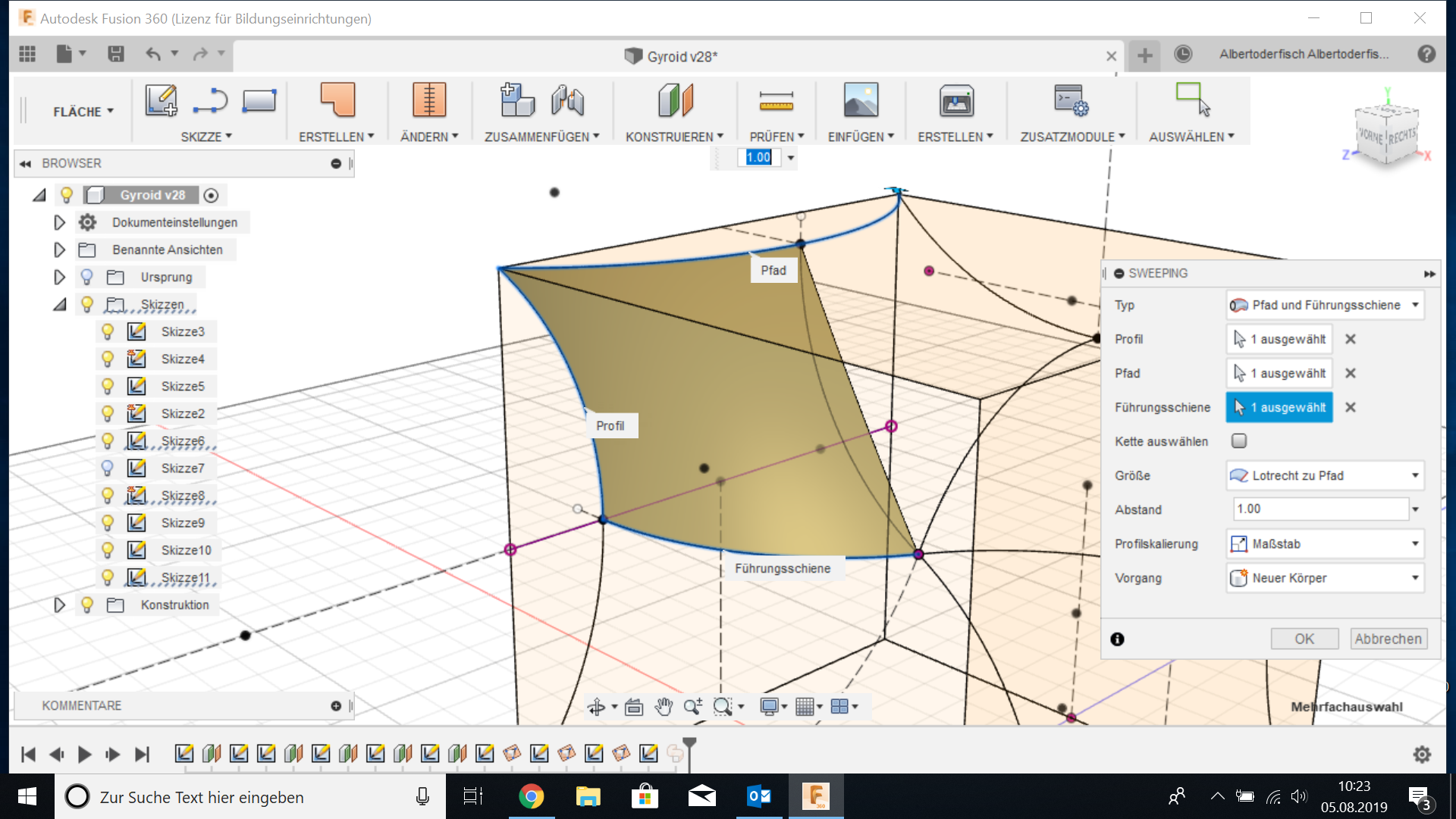Open the ÄNDERN menu
The image size is (1456, 819).
[429, 136]
